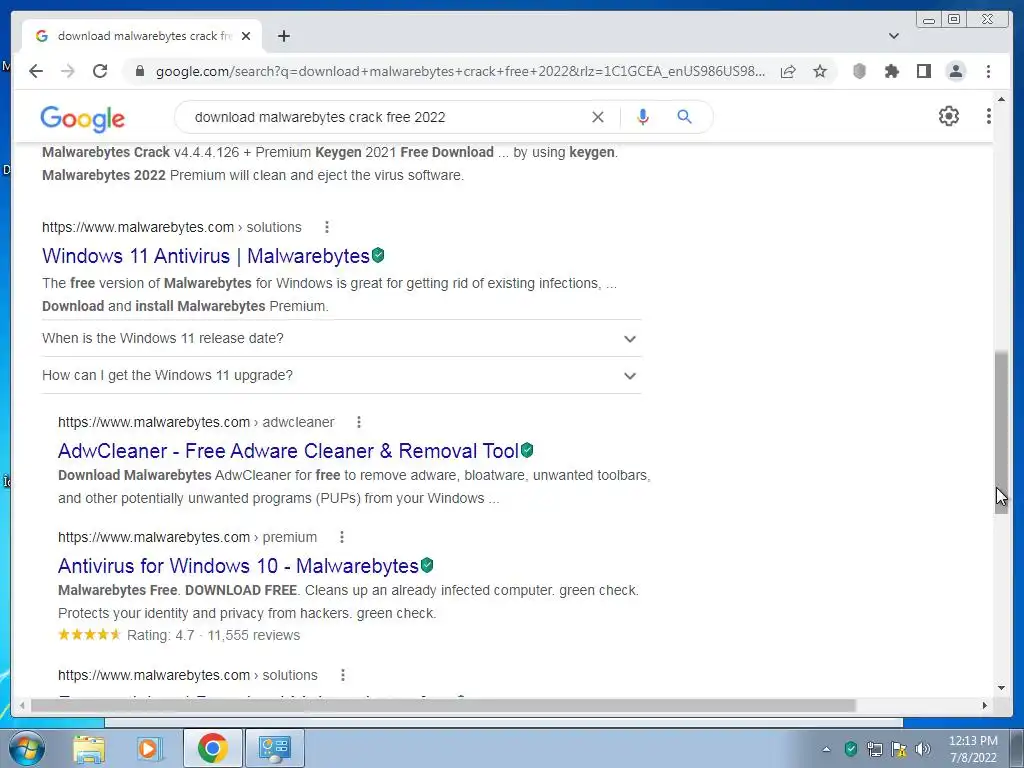1024x768 pixels.
Task: Open the Windows Start menu
Action: (x=27, y=748)
